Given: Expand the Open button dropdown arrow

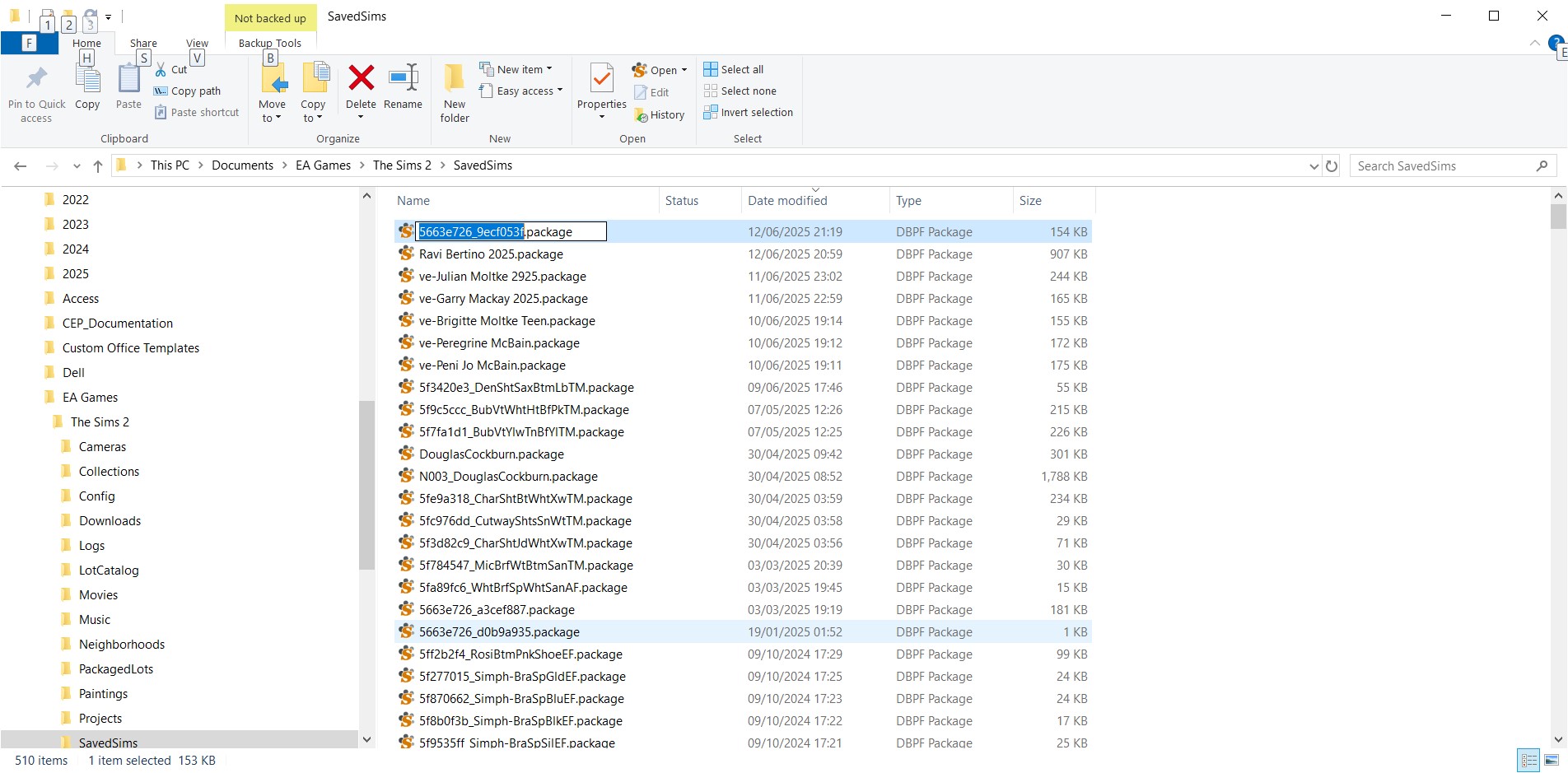Looking at the screenshot, I should pyautogui.click(x=684, y=71).
